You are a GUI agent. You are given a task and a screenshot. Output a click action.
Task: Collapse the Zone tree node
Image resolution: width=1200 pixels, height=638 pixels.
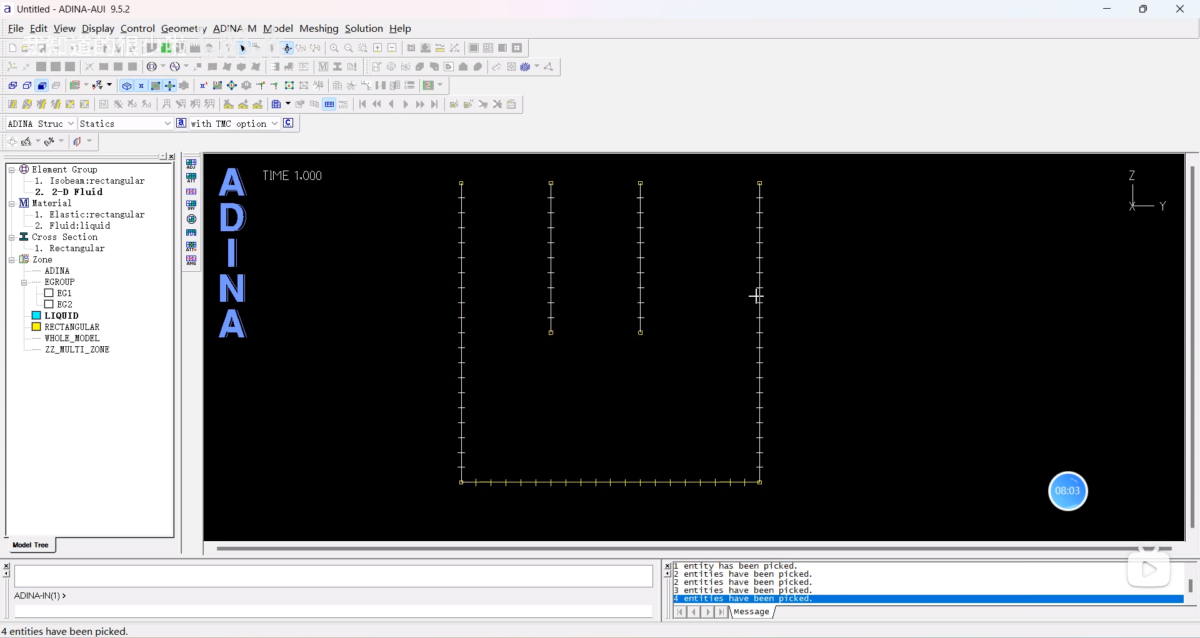12,259
